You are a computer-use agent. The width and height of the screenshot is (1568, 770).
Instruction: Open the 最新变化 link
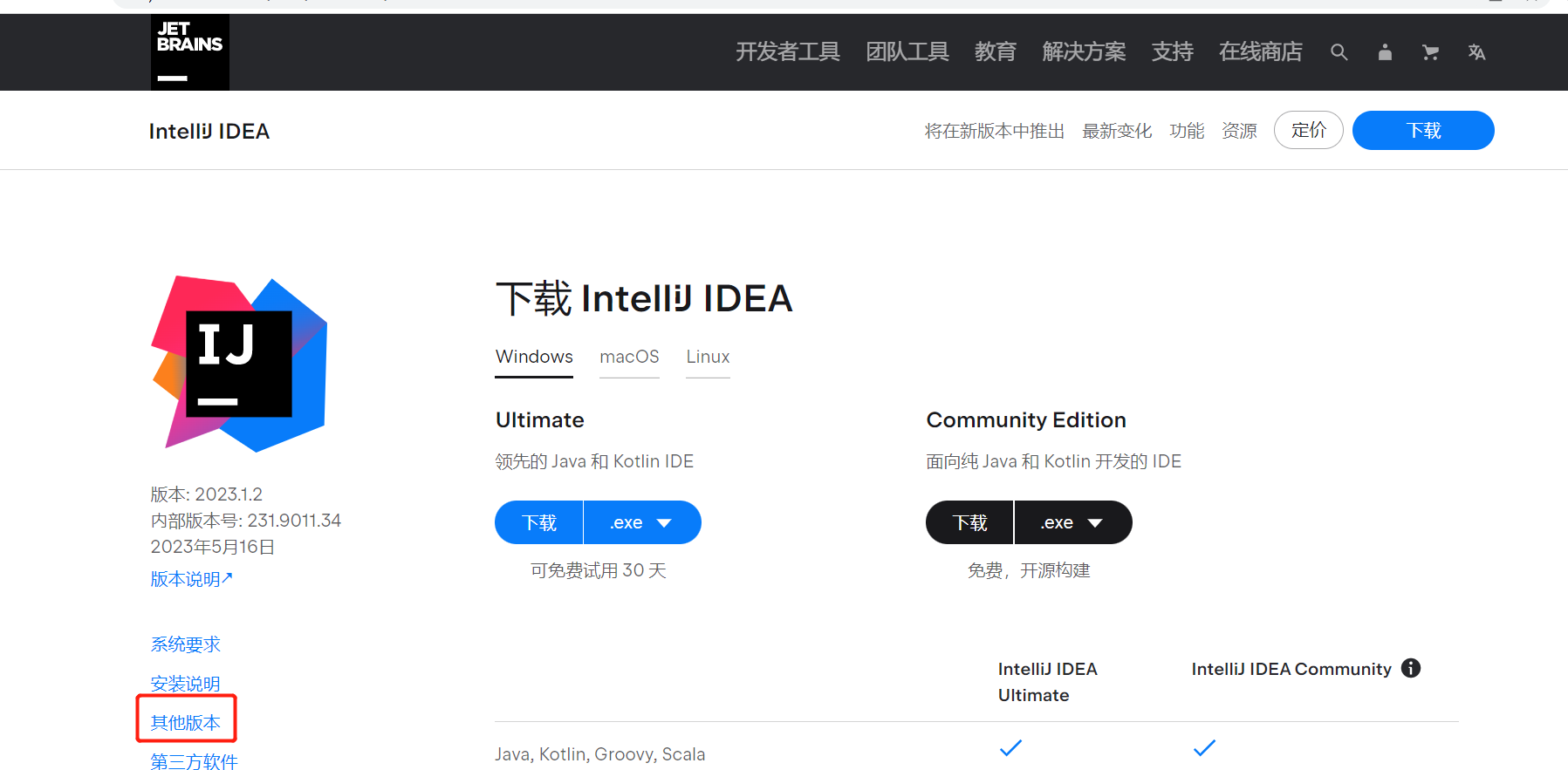(x=1117, y=131)
